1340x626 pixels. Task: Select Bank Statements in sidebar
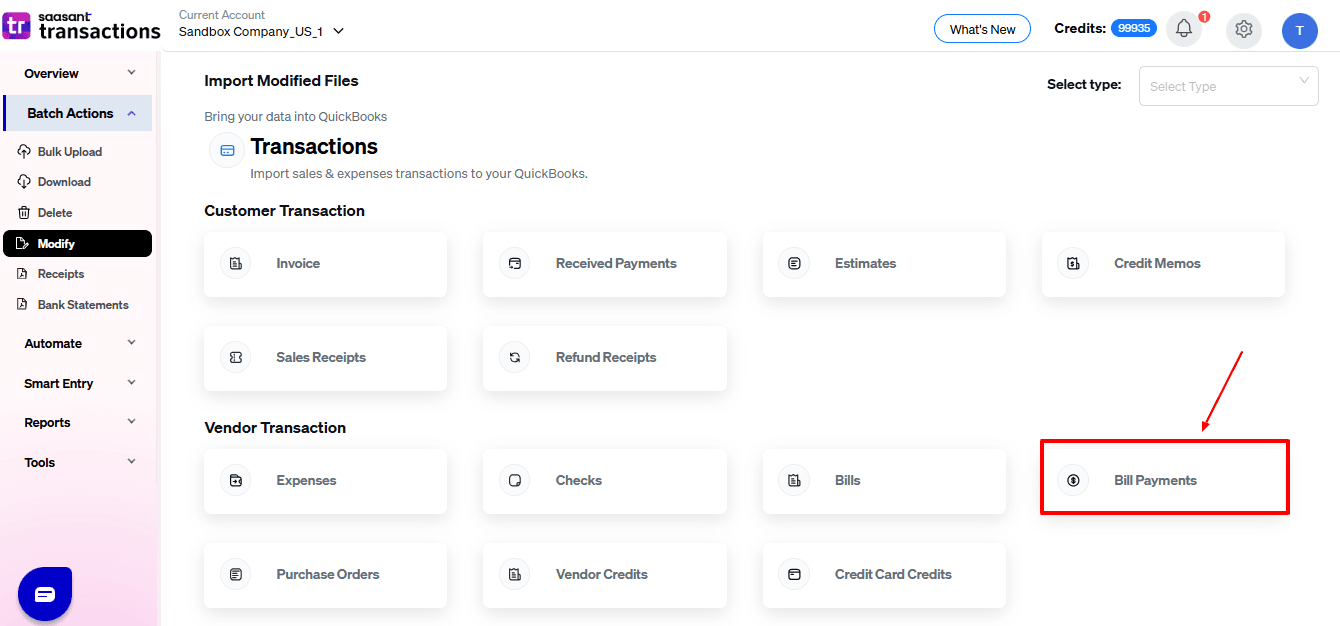pos(82,305)
